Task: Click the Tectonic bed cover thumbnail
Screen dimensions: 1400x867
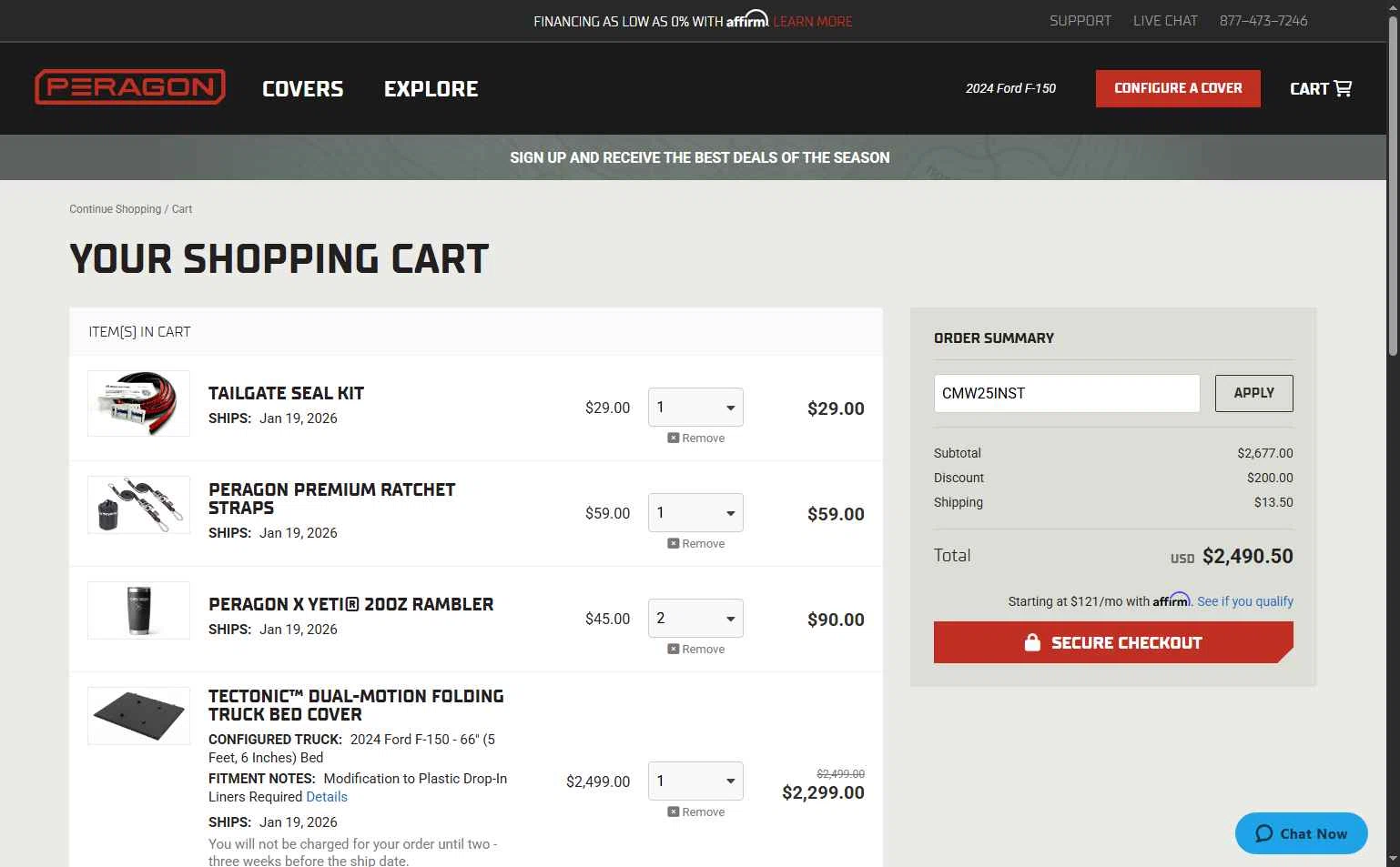Action: (x=138, y=716)
